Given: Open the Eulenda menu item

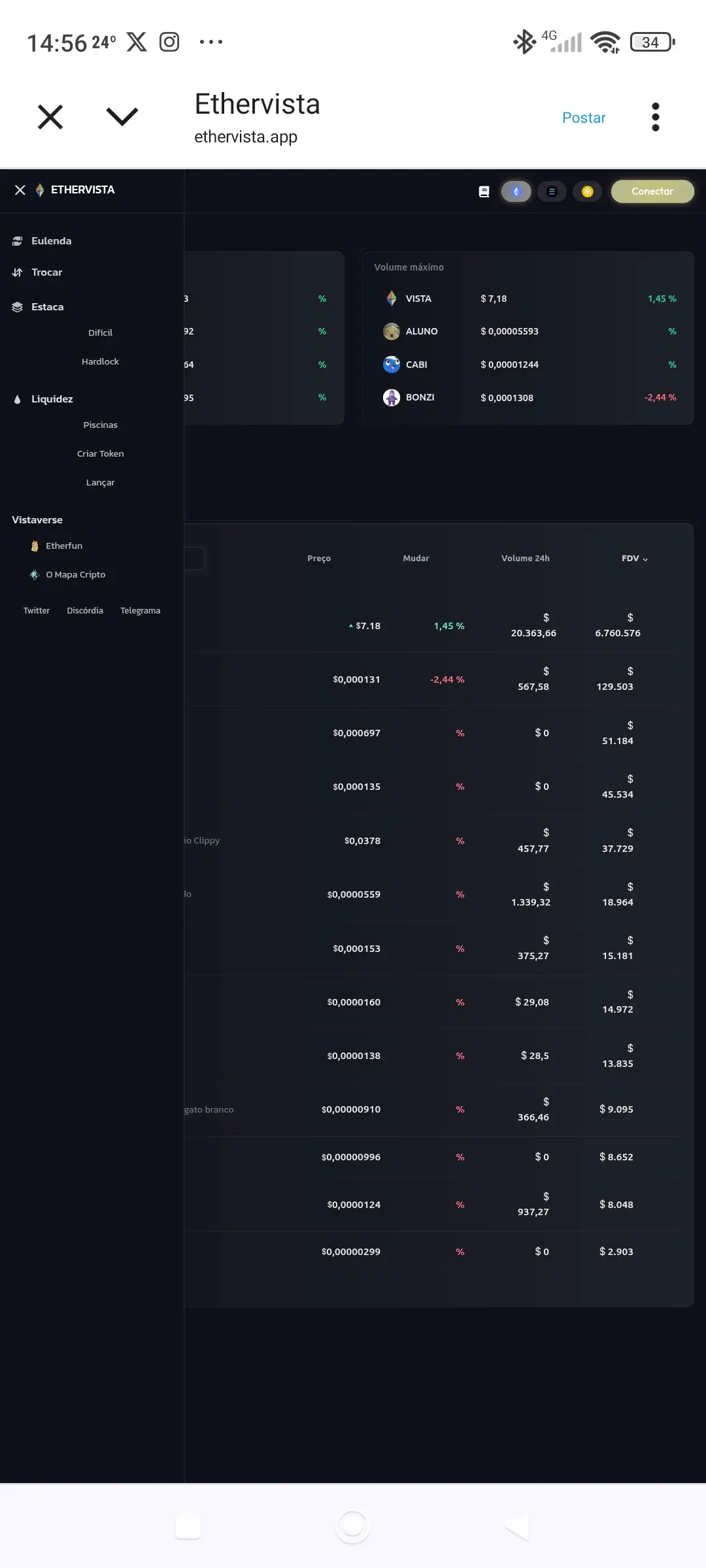Looking at the screenshot, I should point(51,241).
